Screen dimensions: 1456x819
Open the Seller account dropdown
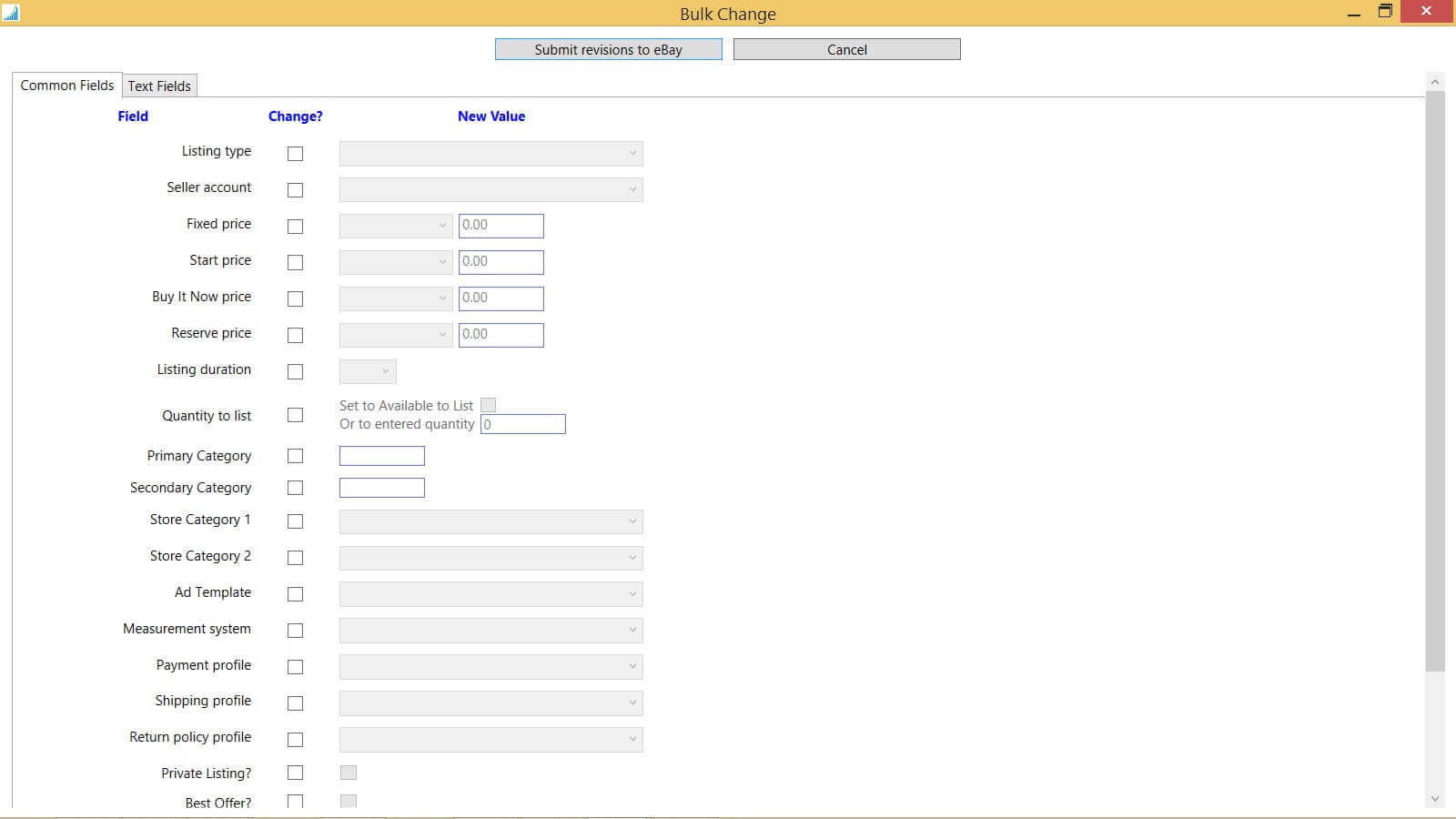490,189
